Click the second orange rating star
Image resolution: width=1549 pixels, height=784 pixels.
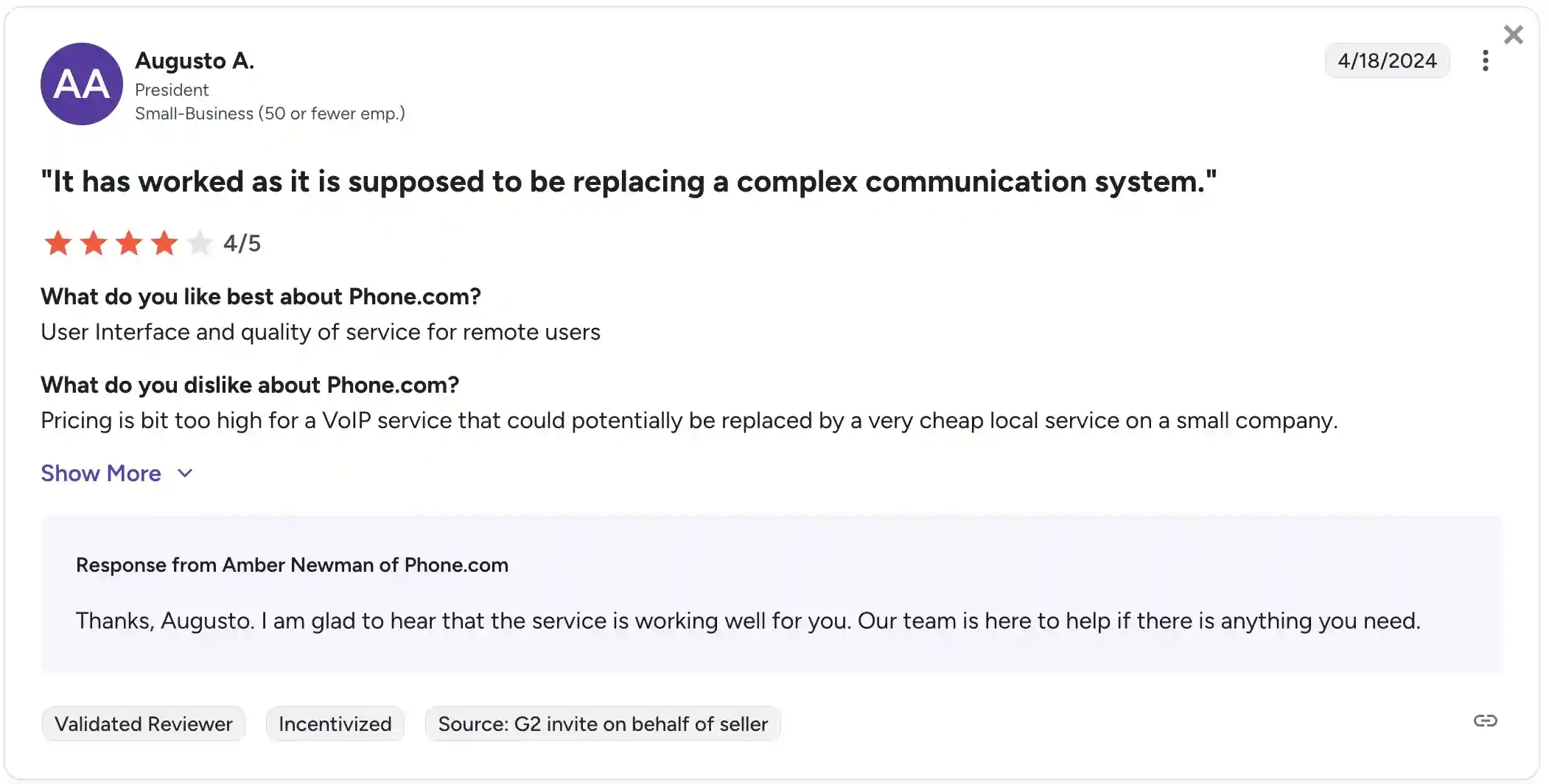pyautogui.click(x=94, y=242)
